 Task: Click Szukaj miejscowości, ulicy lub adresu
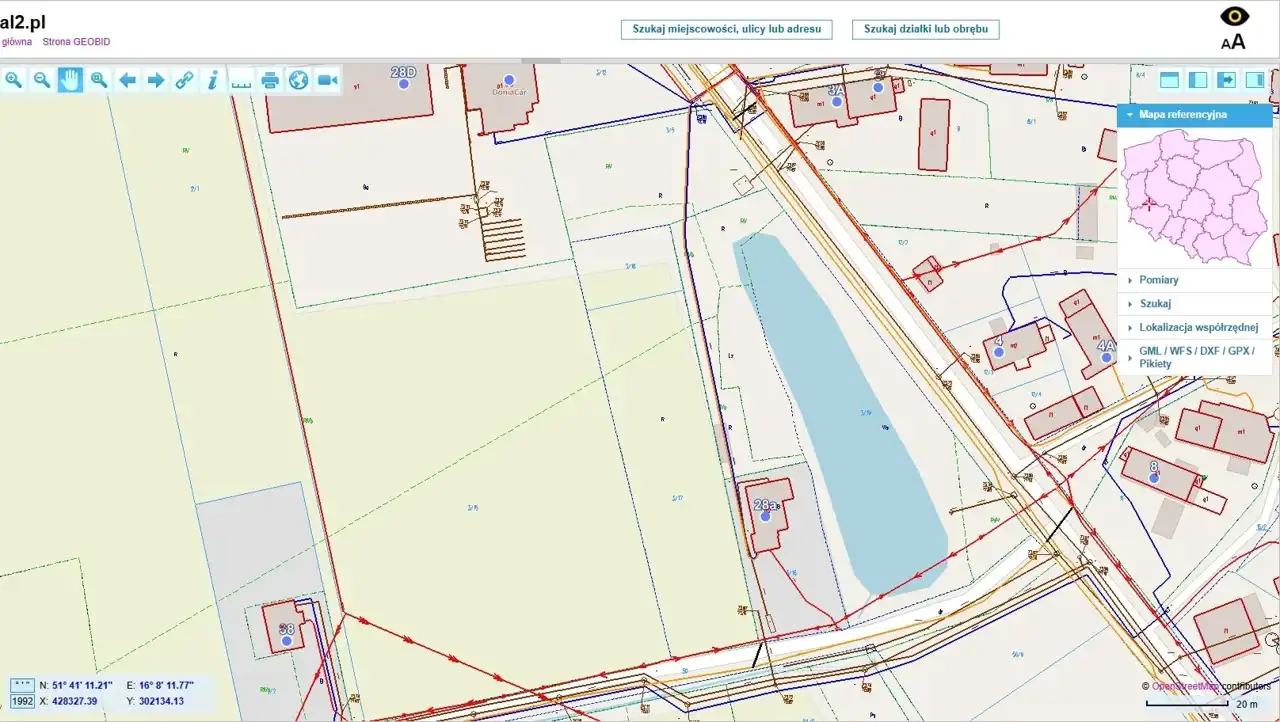pyautogui.click(x=726, y=29)
